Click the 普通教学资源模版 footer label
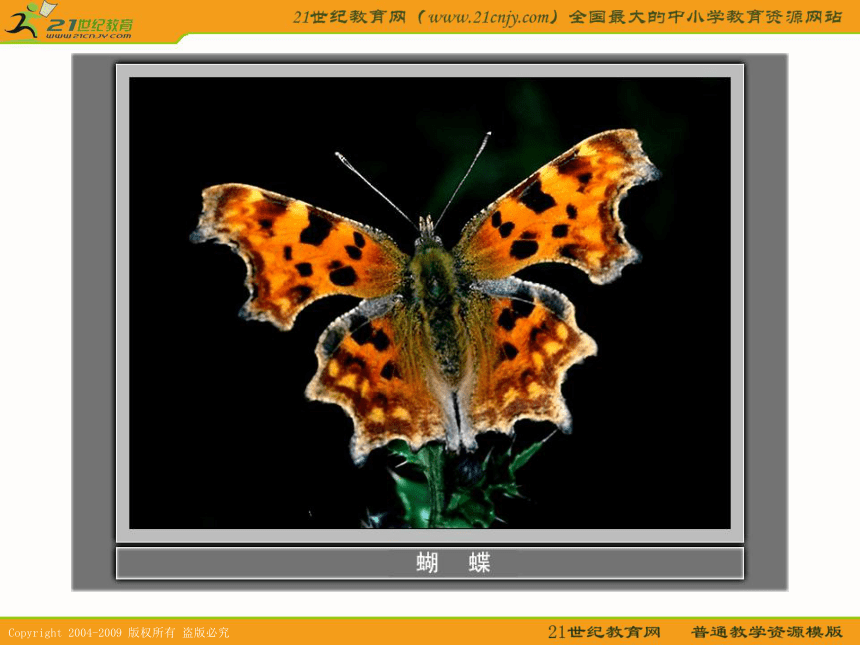The image size is (860, 645). pyautogui.click(x=766, y=632)
